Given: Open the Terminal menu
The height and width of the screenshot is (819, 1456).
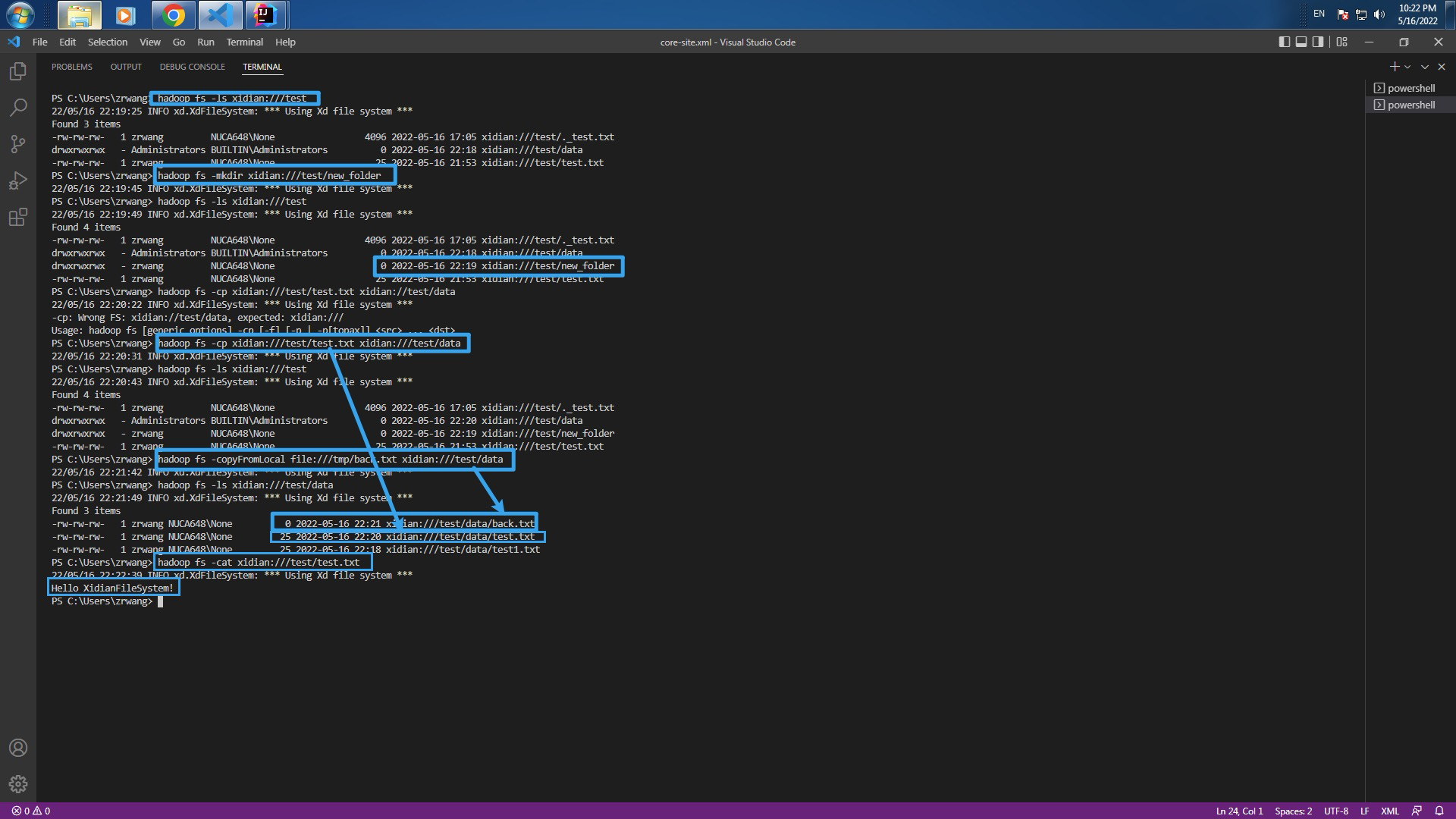Looking at the screenshot, I should pyautogui.click(x=244, y=42).
